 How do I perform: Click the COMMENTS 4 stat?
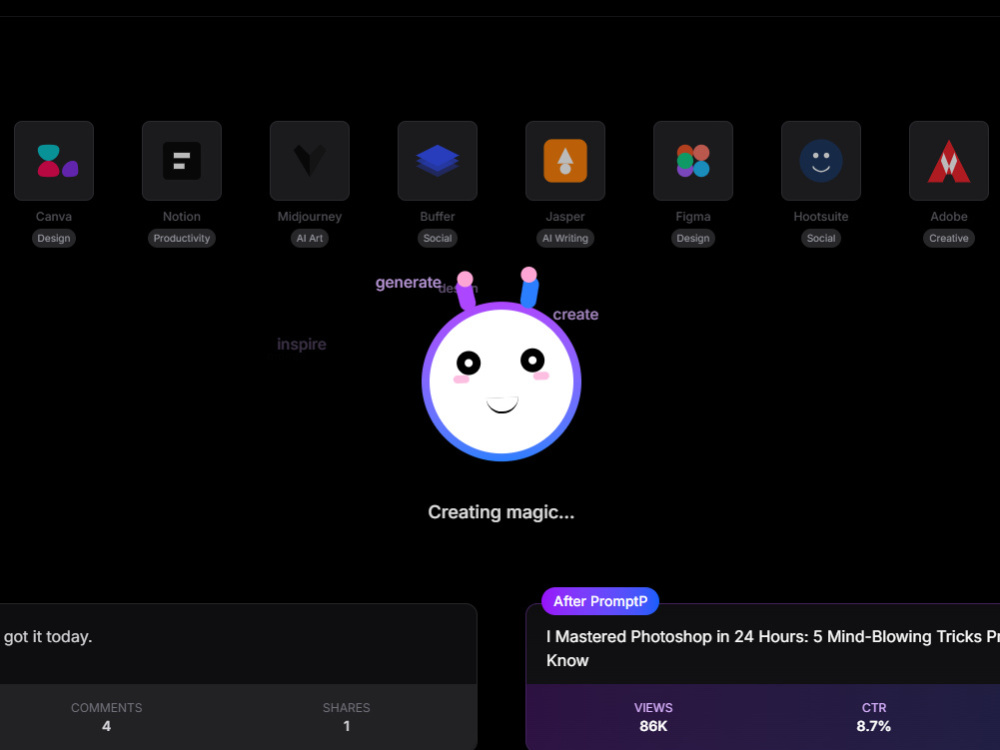tap(107, 717)
